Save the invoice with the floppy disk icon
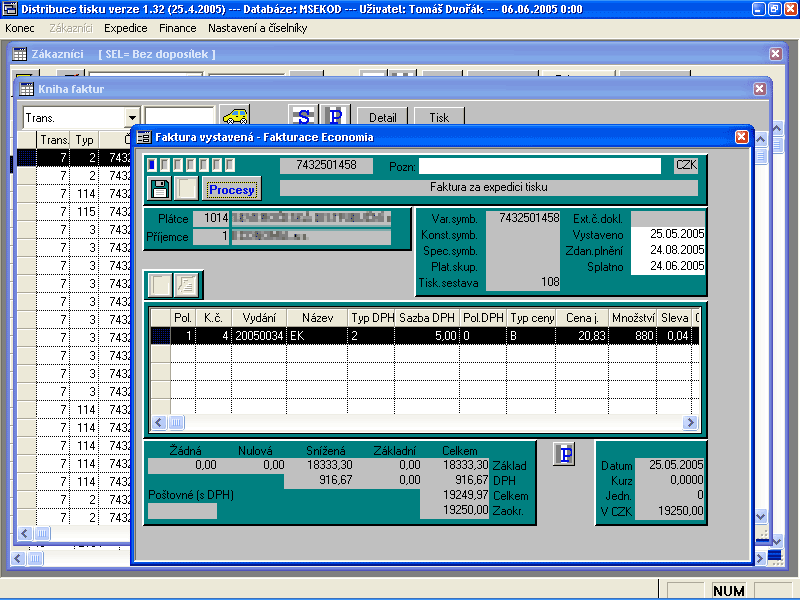 point(159,188)
